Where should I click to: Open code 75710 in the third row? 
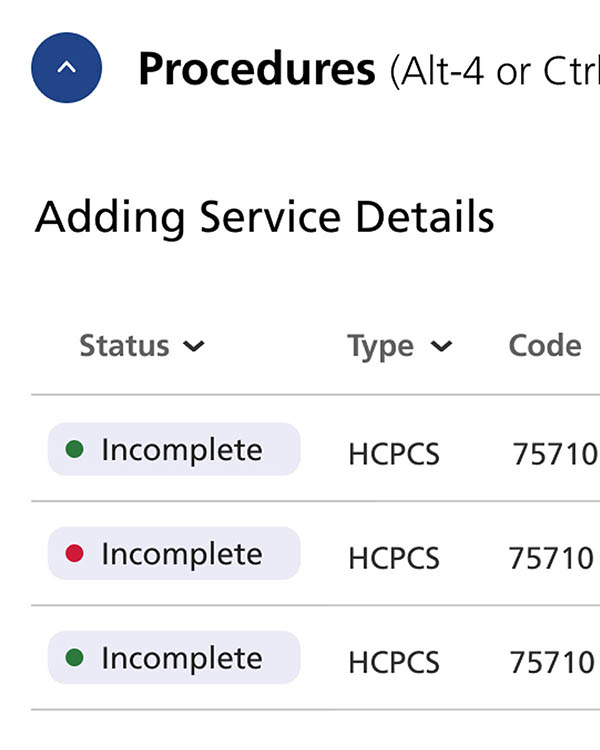(x=552, y=662)
